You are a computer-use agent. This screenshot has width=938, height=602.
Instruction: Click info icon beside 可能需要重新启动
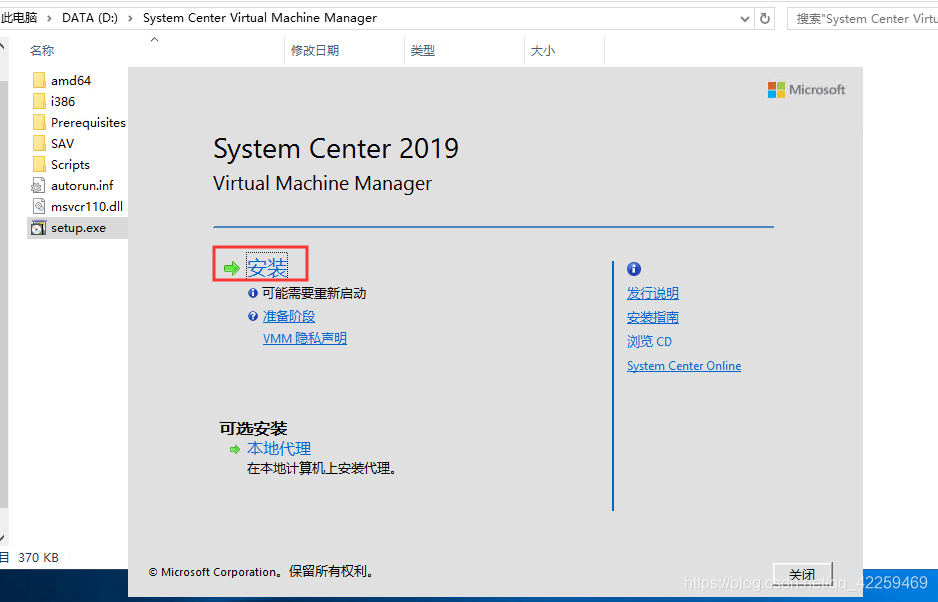253,293
